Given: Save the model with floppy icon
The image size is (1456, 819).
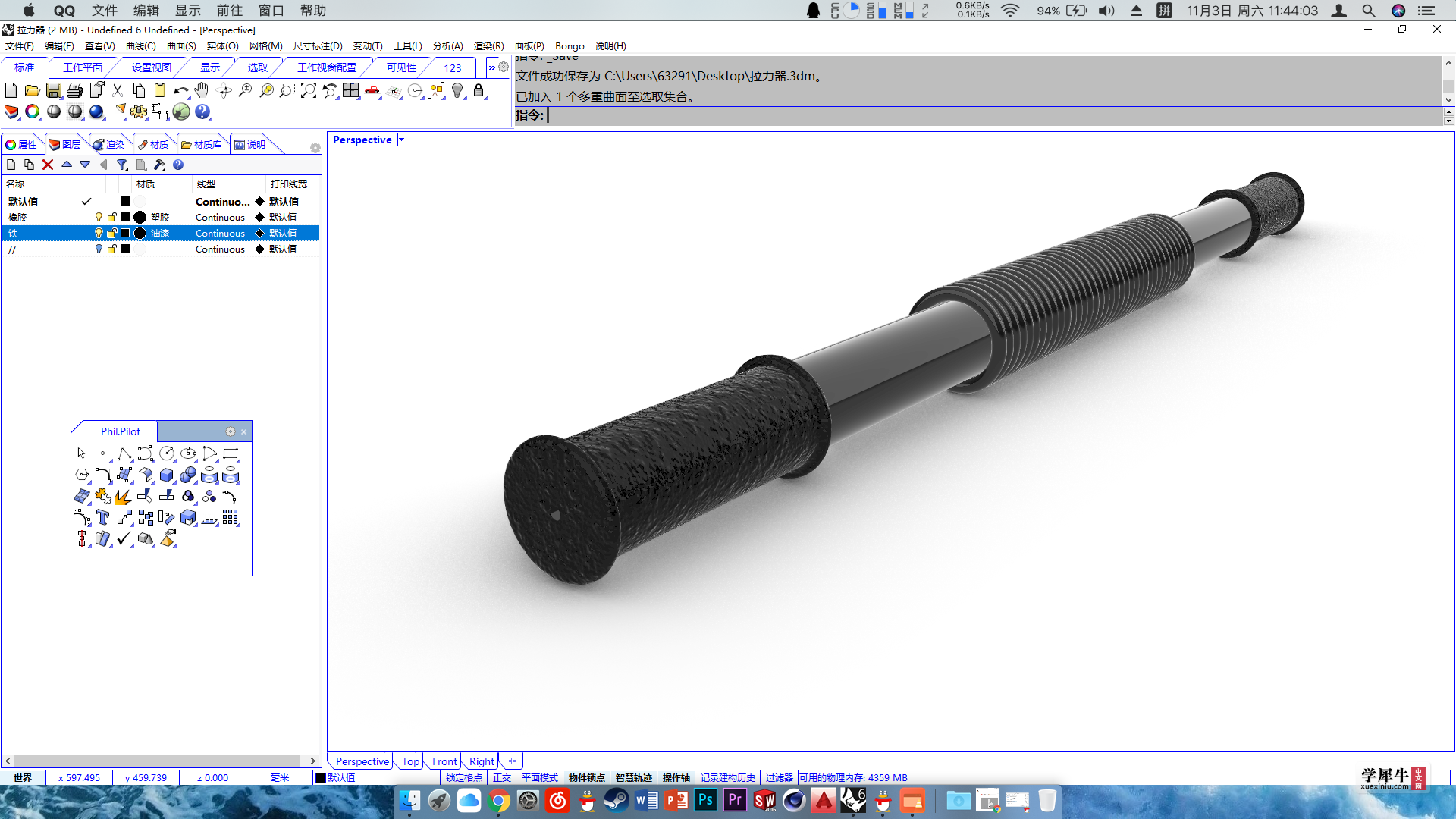Looking at the screenshot, I should click(53, 91).
